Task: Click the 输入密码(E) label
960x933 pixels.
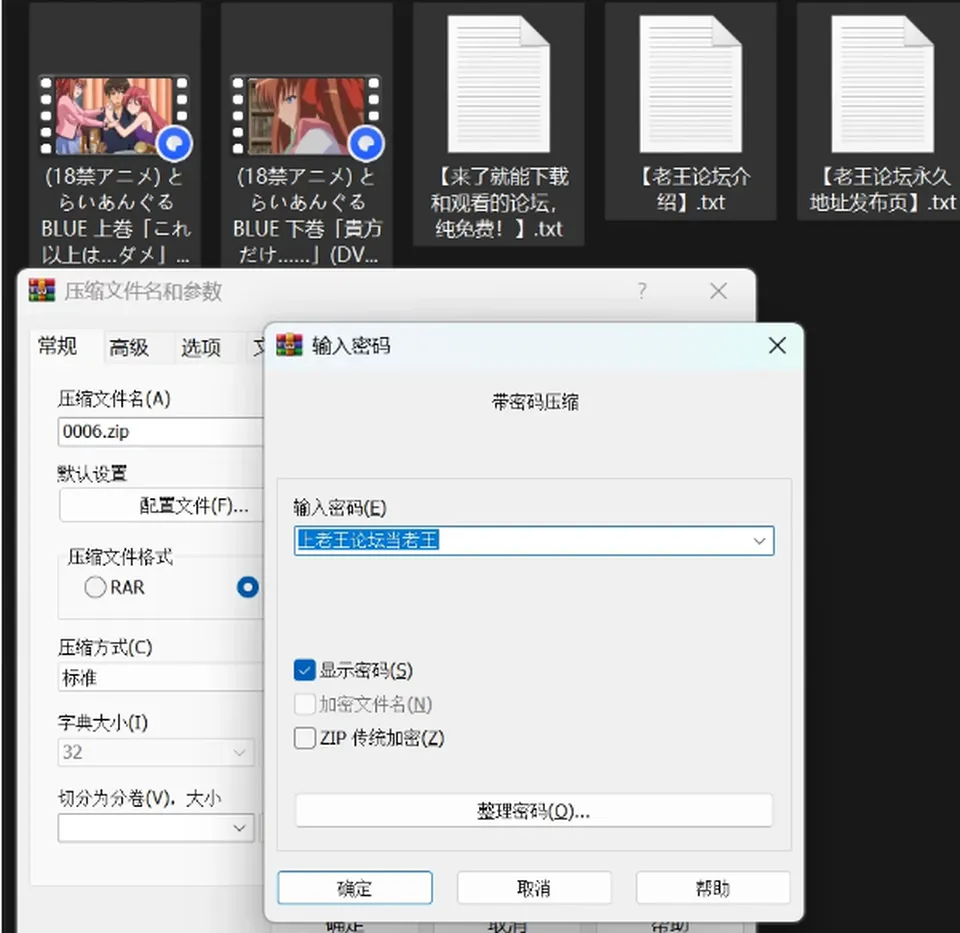Action: tap(340, 508)
